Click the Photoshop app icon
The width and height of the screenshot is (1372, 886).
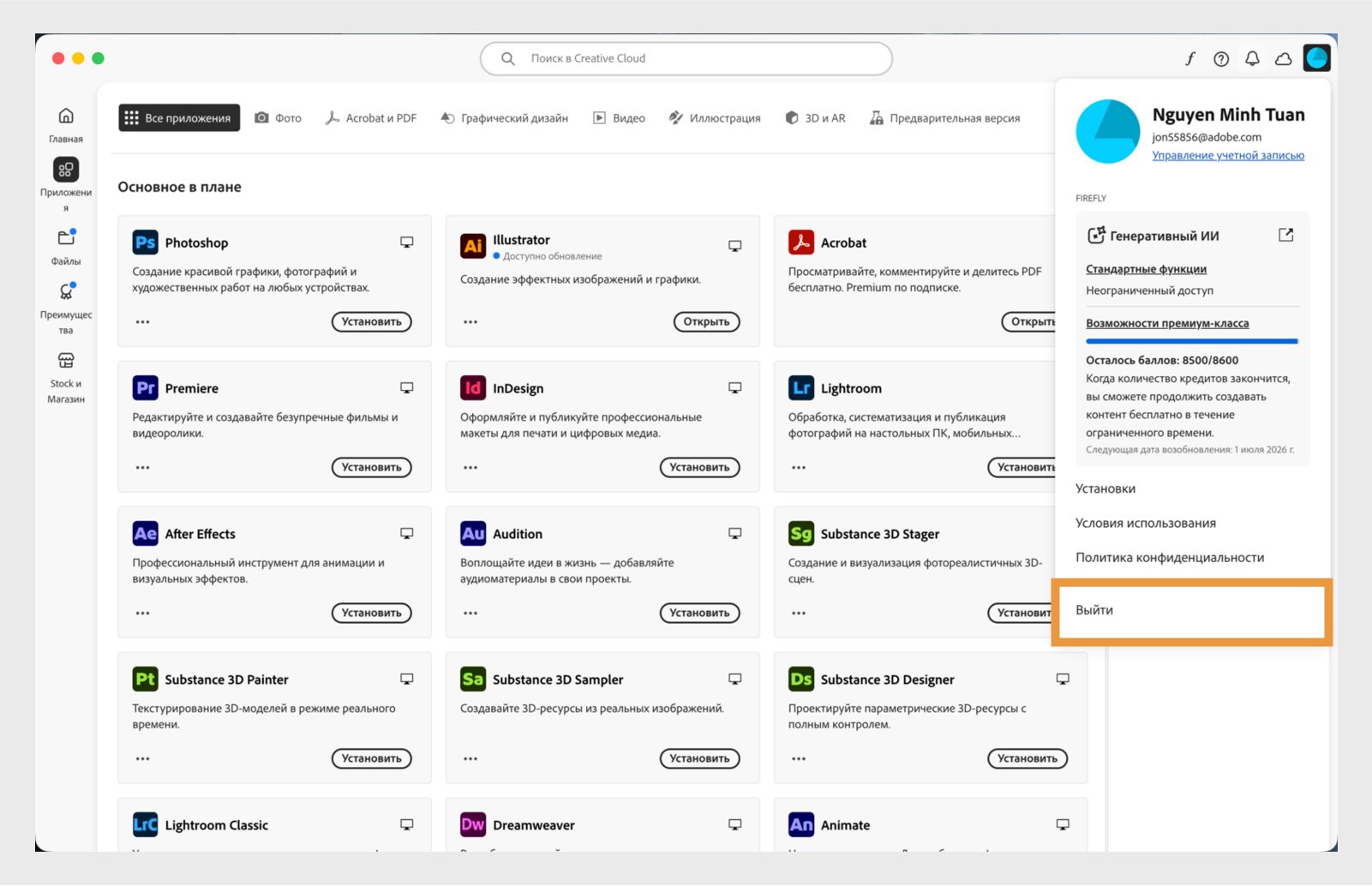(146, 242)
